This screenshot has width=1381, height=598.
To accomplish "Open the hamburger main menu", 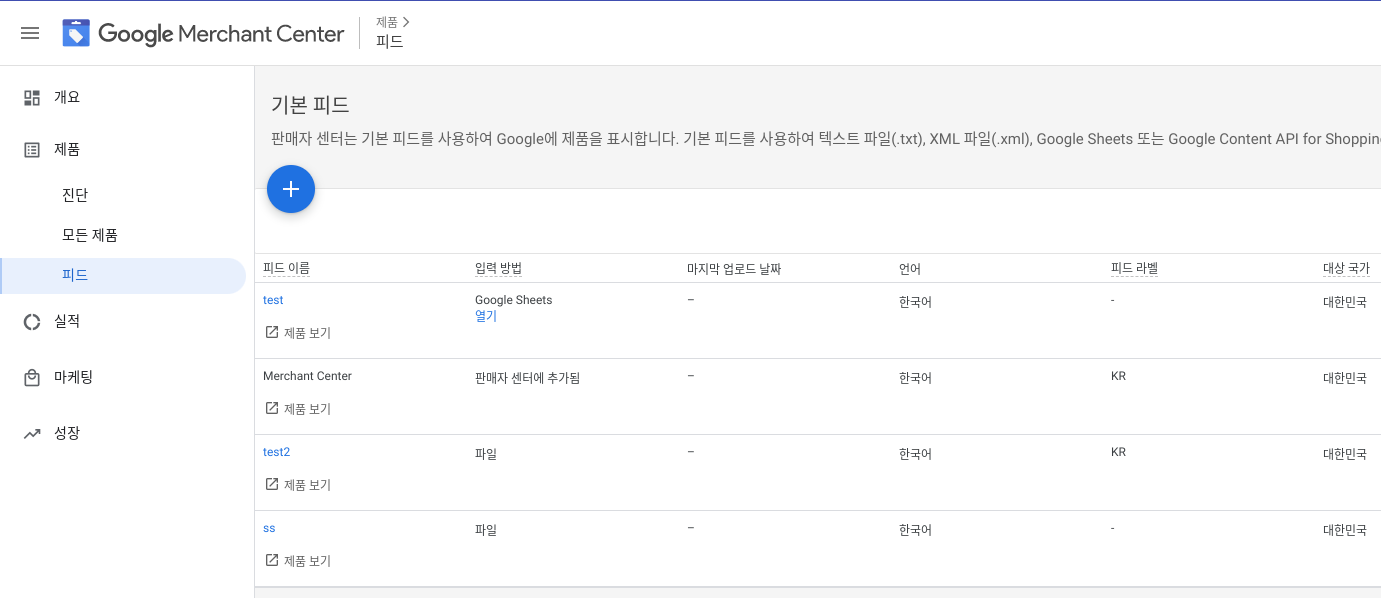I will click(30, 33).
